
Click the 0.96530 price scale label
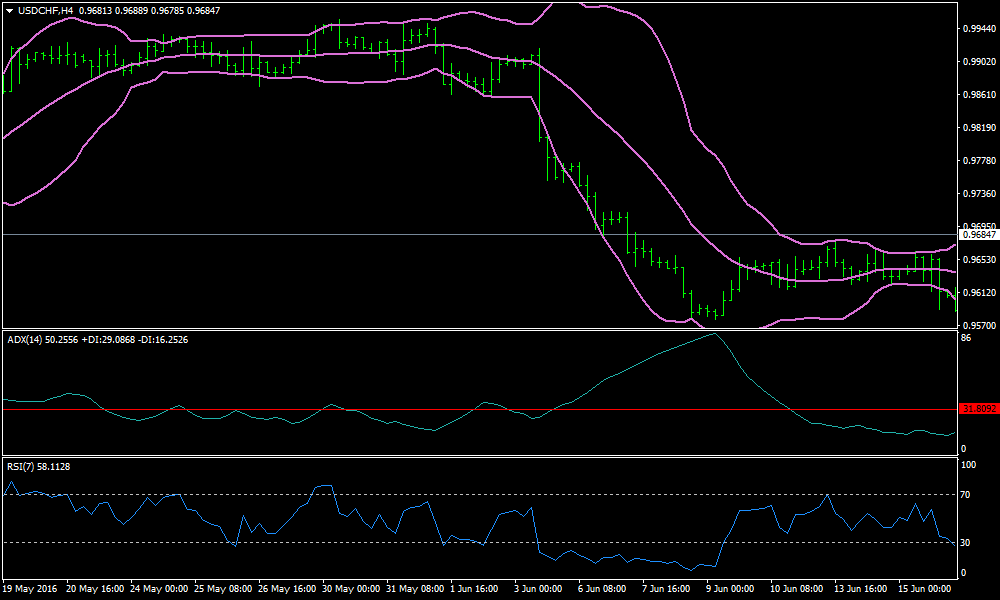(977, 260)
